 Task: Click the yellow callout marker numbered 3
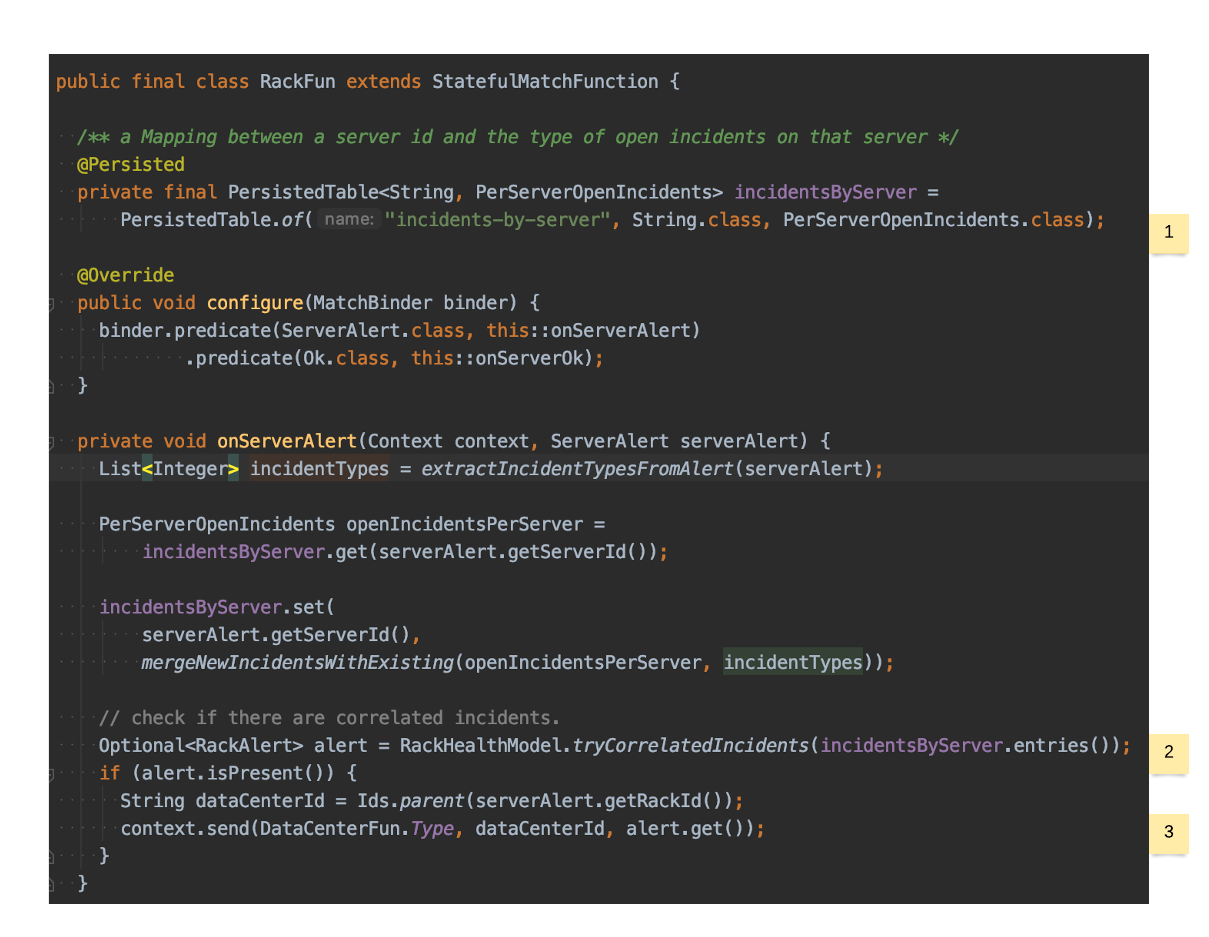pyautogui.click(x=1168, y=833)
